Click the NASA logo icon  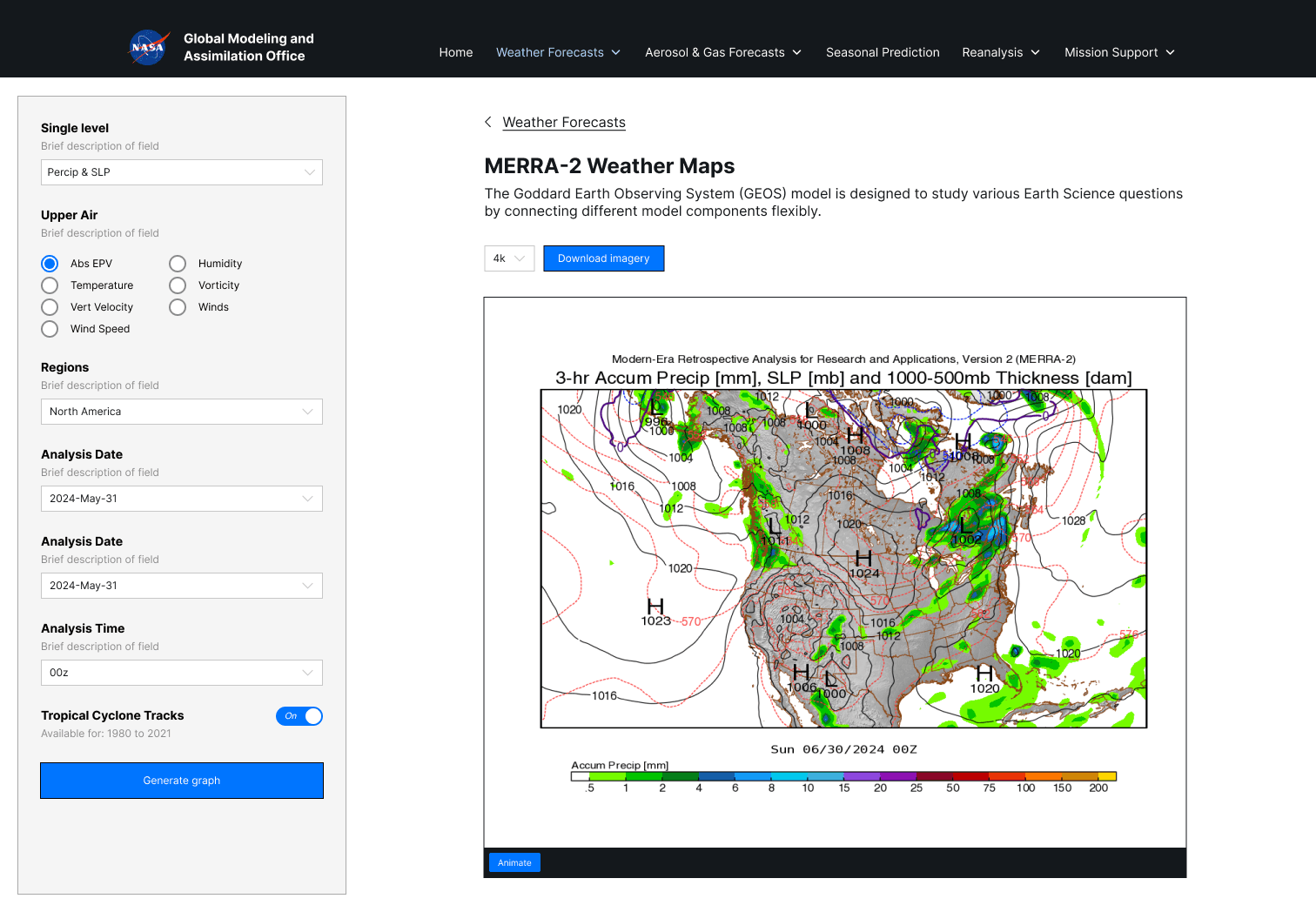148,47
